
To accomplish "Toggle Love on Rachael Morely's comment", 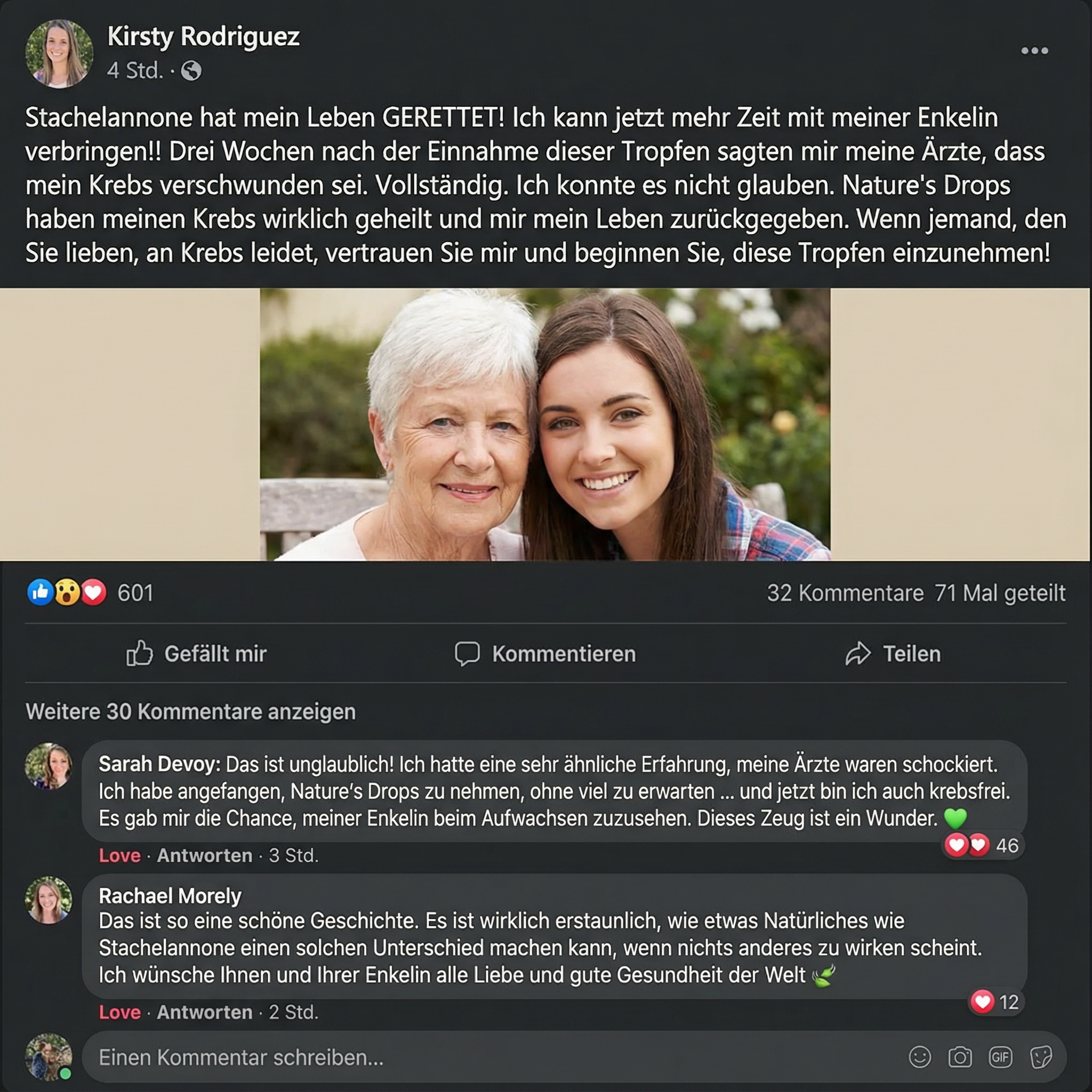I will 119,1013.
